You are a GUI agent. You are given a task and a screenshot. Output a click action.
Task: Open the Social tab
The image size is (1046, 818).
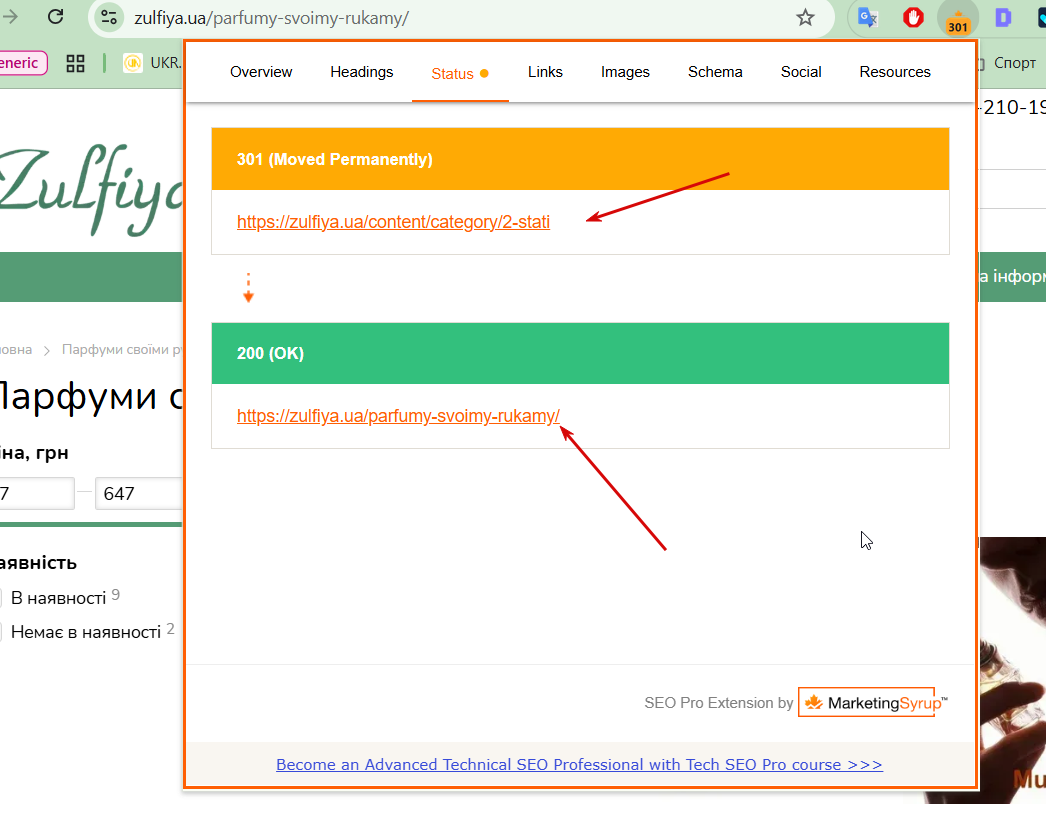click(x=801, y=72)
